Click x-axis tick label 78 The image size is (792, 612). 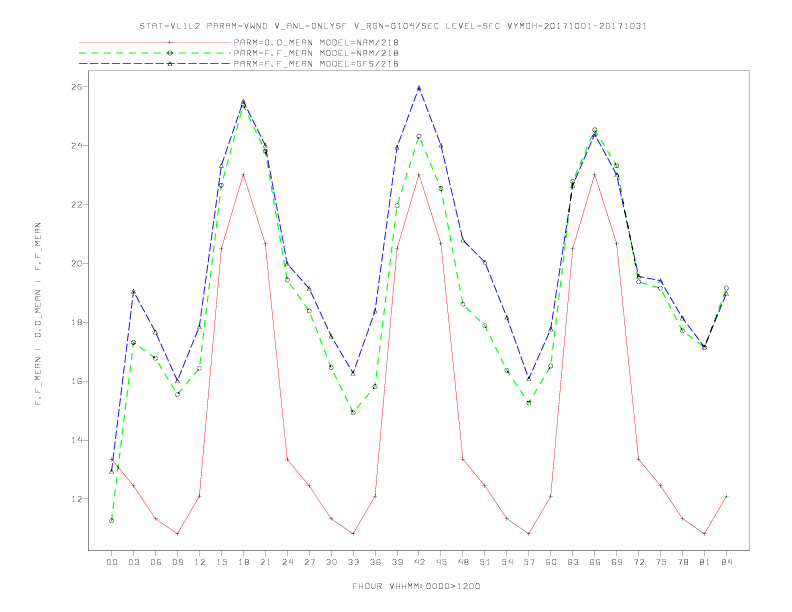pyautogui.click(x=682, y=562)
